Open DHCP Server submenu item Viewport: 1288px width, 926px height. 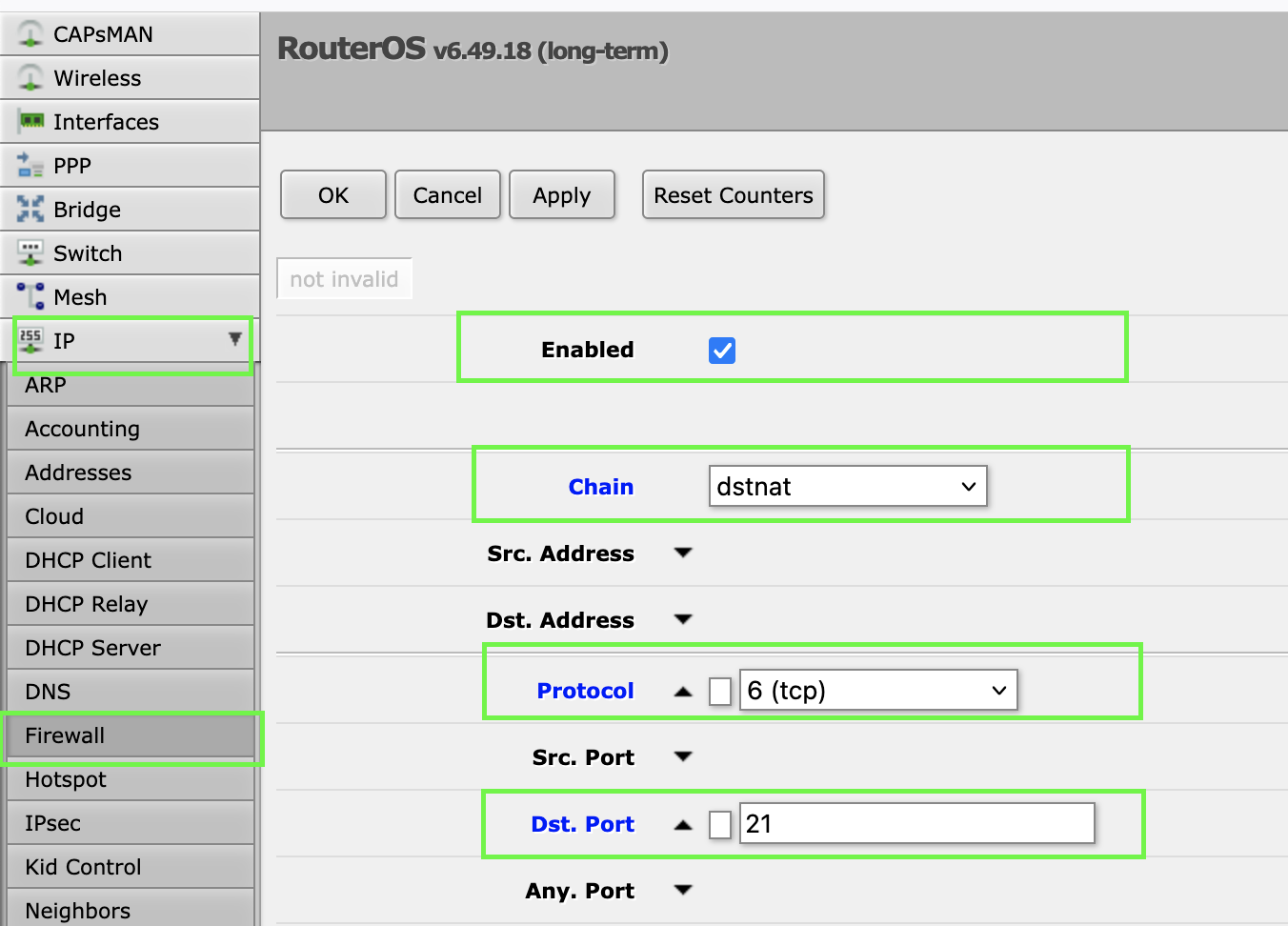pyautogui.click(x=131, y=648)
